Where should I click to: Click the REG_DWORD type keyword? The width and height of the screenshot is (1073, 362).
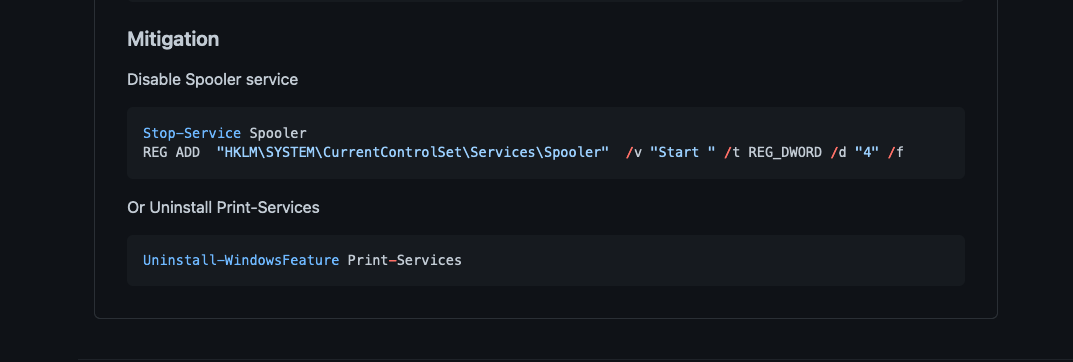785,152
